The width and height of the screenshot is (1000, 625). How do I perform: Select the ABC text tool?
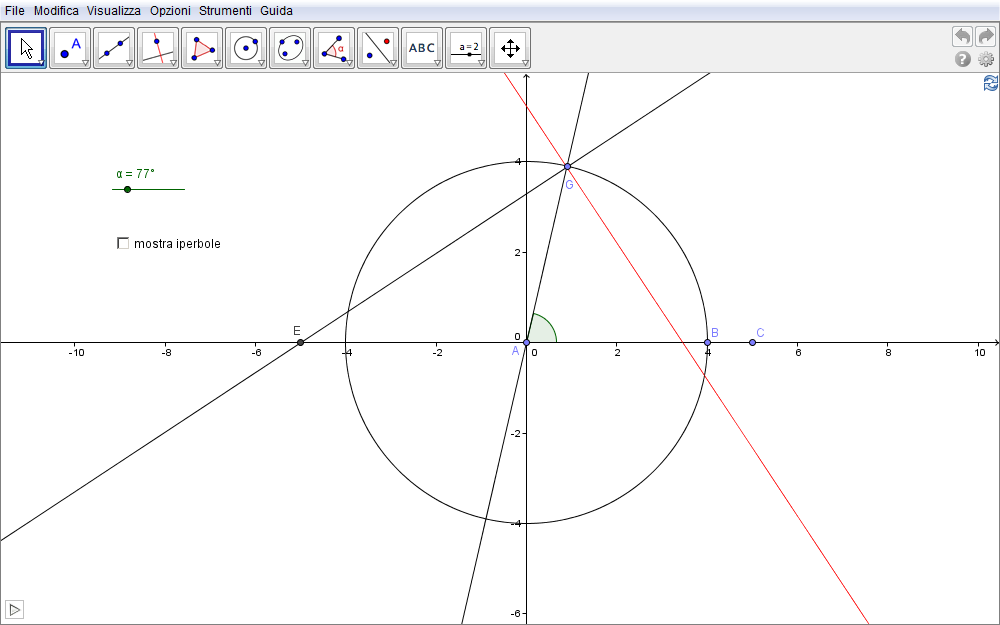pos(422,47)
